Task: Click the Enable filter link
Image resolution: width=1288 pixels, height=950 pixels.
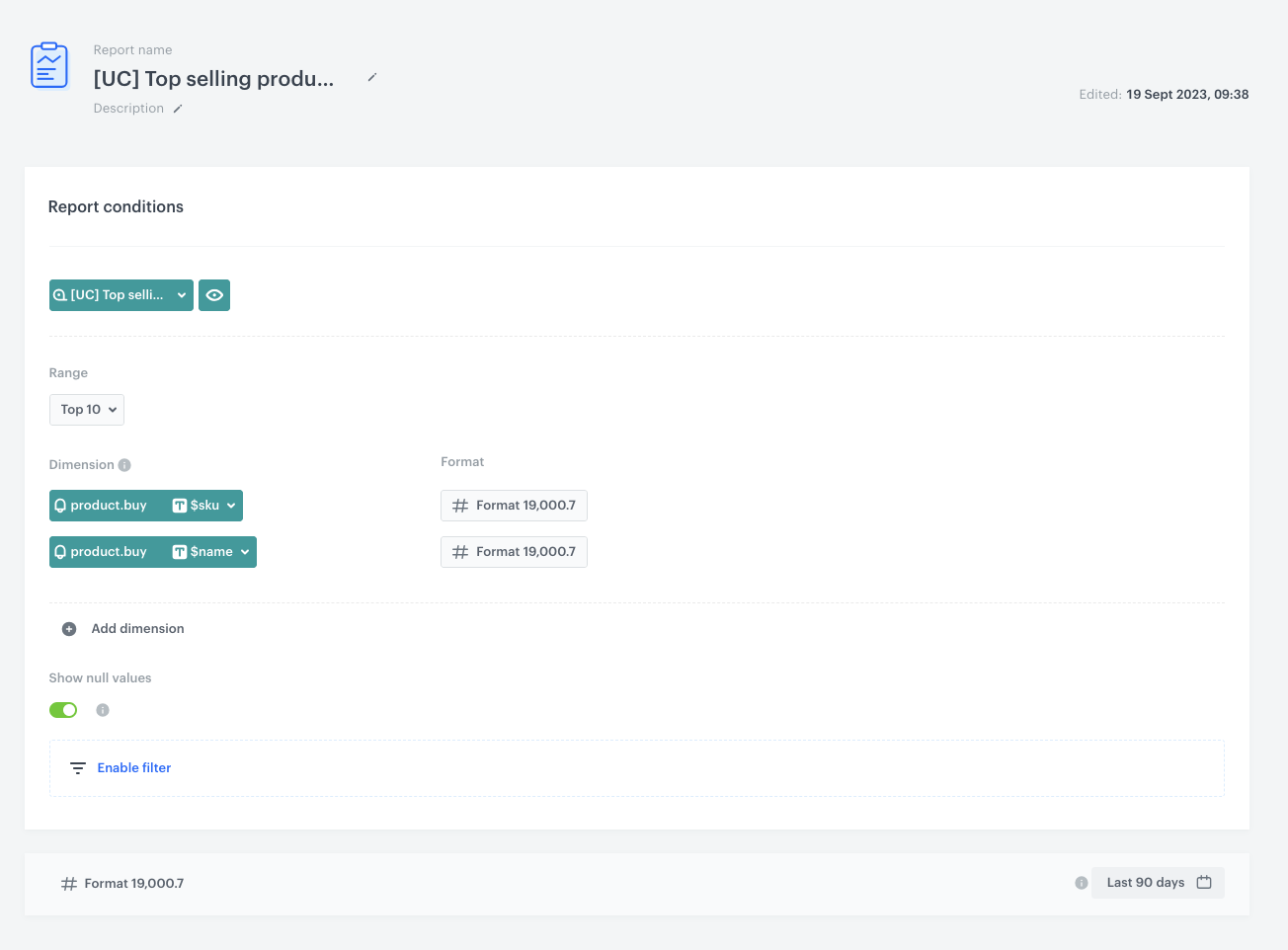Action: tap(134, 768)
